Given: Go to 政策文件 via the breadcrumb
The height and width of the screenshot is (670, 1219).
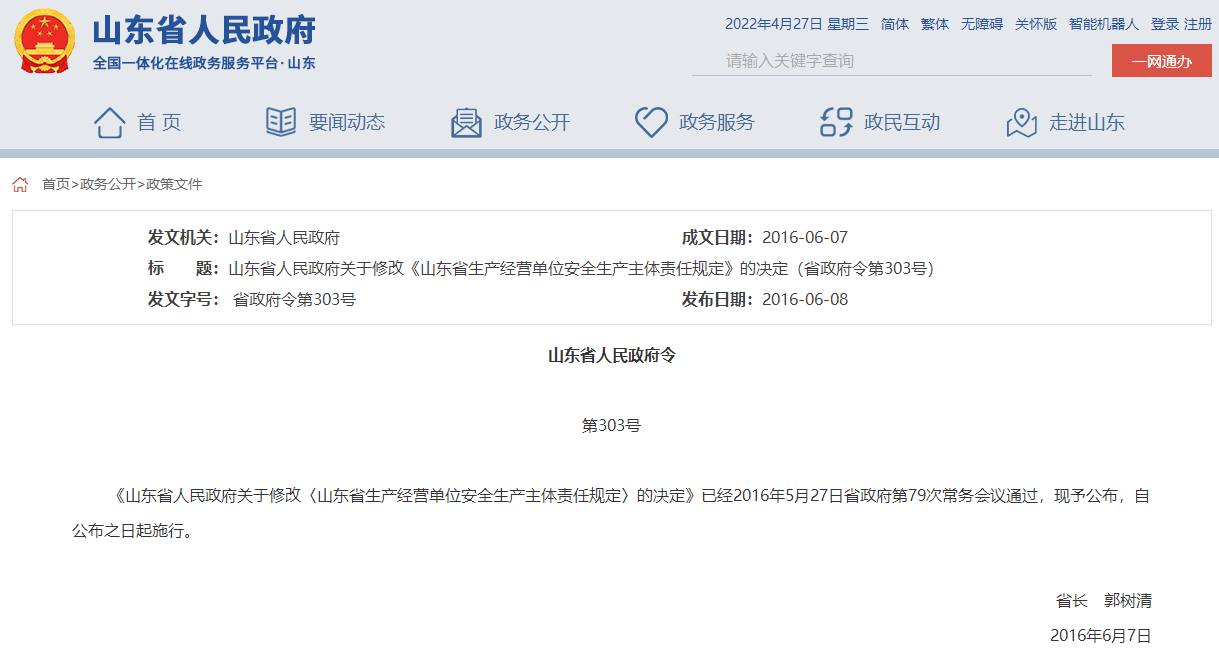Looking at the screenshot, I should 173,184.
